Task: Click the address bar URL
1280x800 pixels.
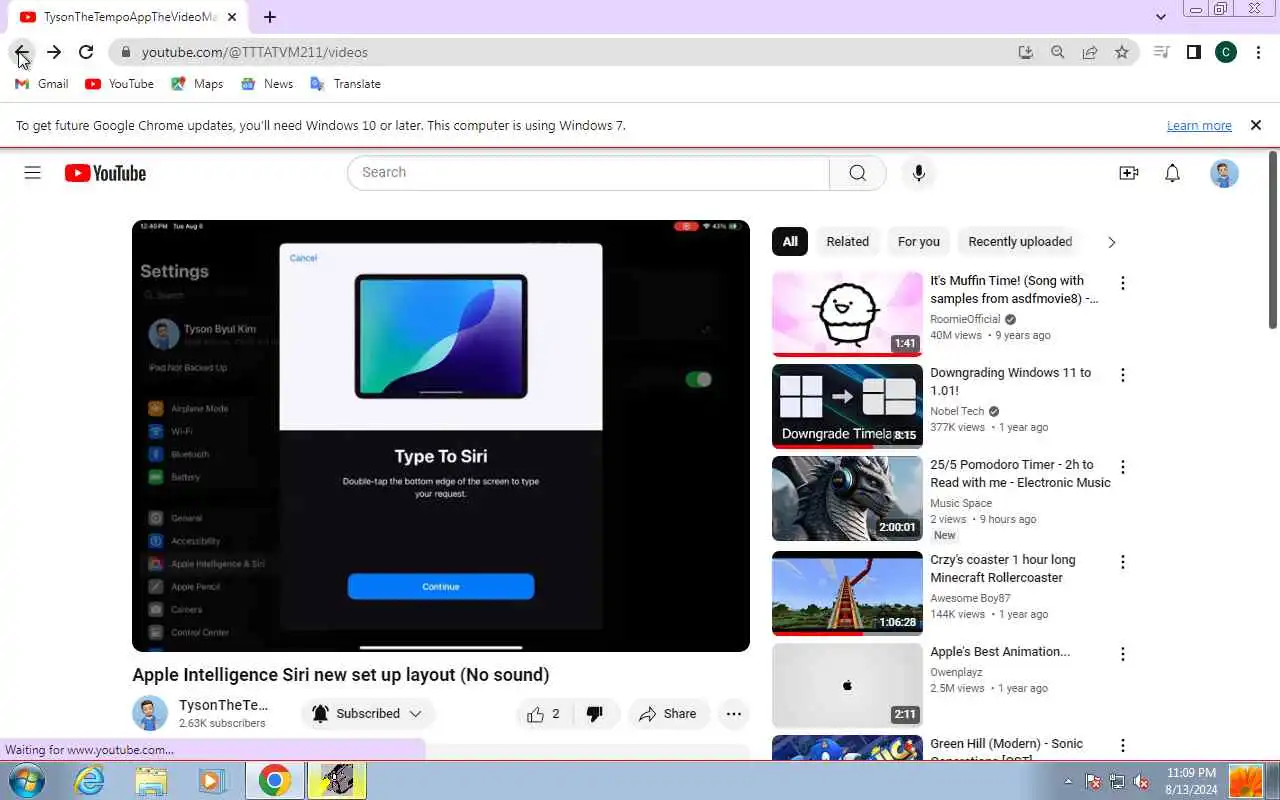Action: (x=255, y=52)
